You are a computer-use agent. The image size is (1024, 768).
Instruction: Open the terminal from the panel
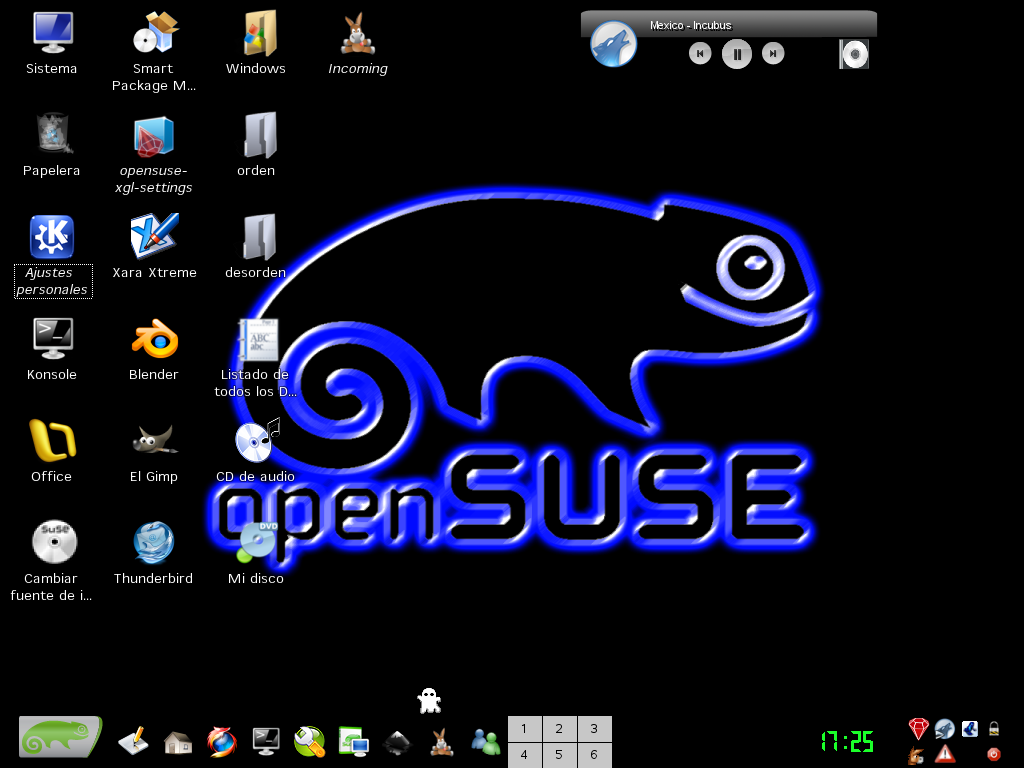(266, 741)
